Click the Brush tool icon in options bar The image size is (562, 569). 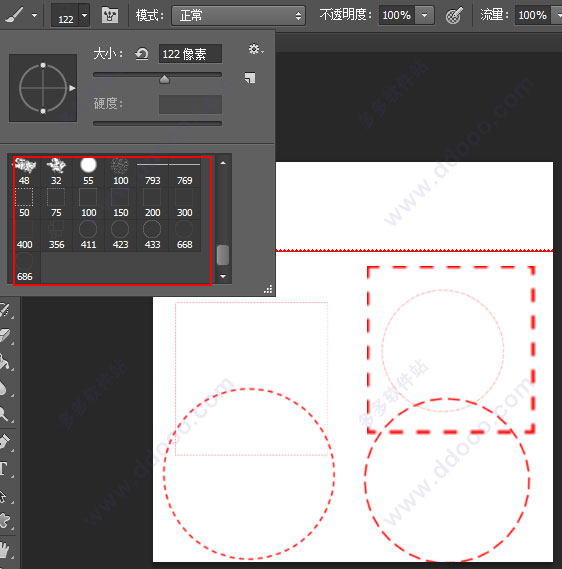pos(15,15)
